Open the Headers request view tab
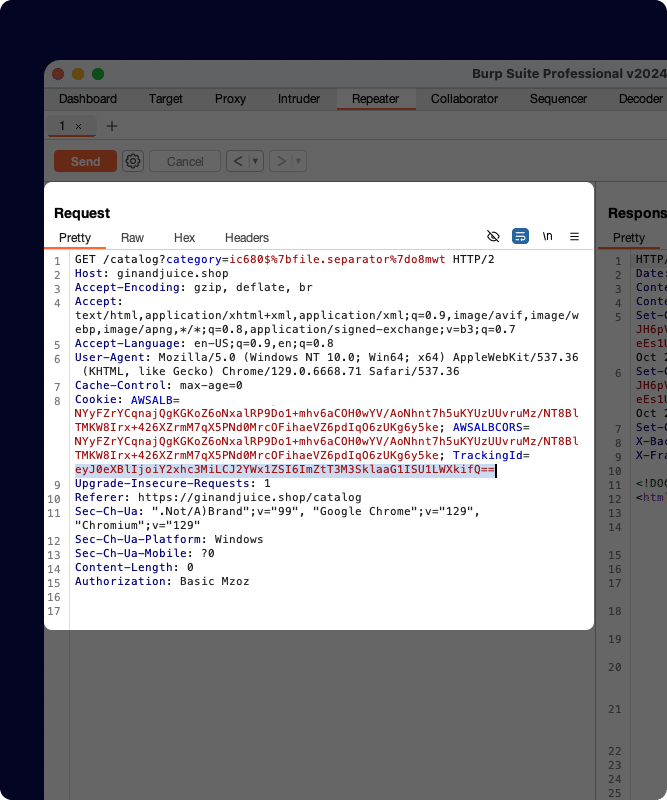The width and height of the screenshot is (667, 800). [246, 238]
